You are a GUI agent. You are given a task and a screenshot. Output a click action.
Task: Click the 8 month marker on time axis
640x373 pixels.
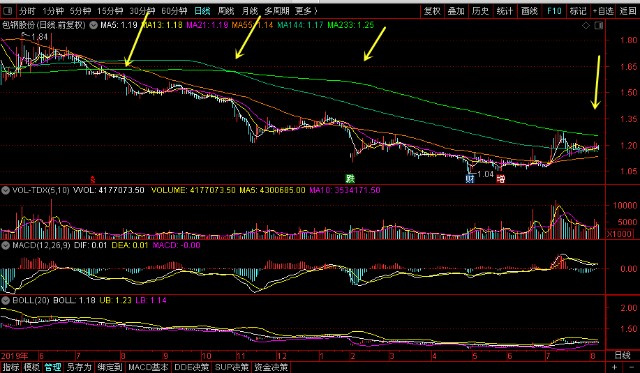[x=593, y=356]
